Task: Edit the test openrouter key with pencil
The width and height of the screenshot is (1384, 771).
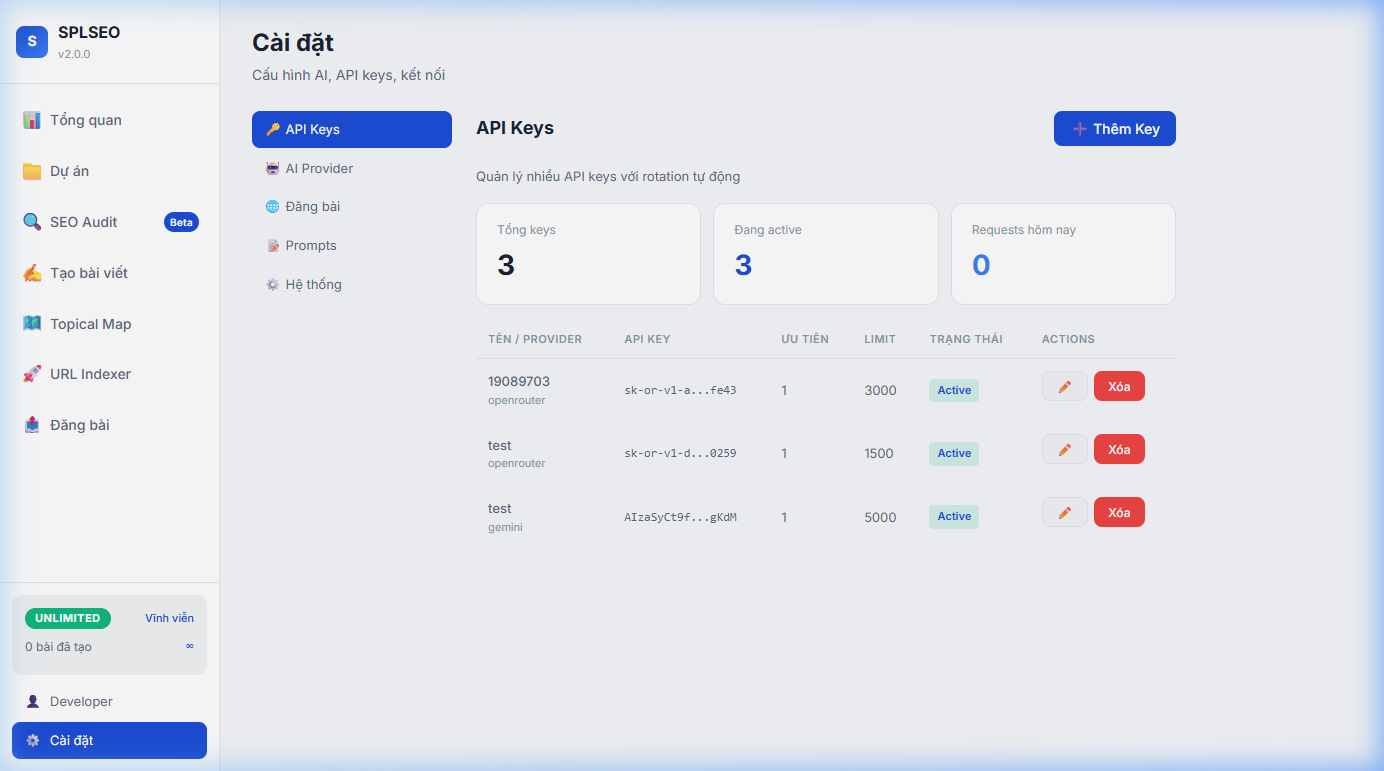Action: [x=1065, y=449]
